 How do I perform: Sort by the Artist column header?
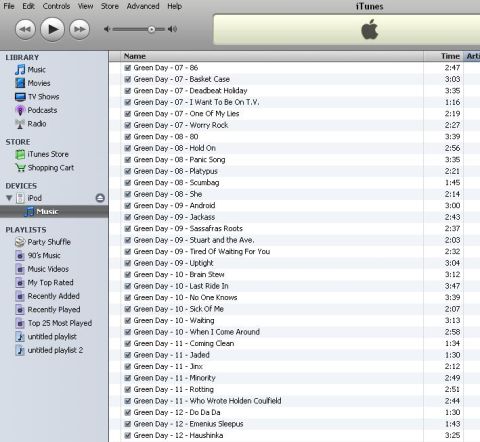(472, 56)
